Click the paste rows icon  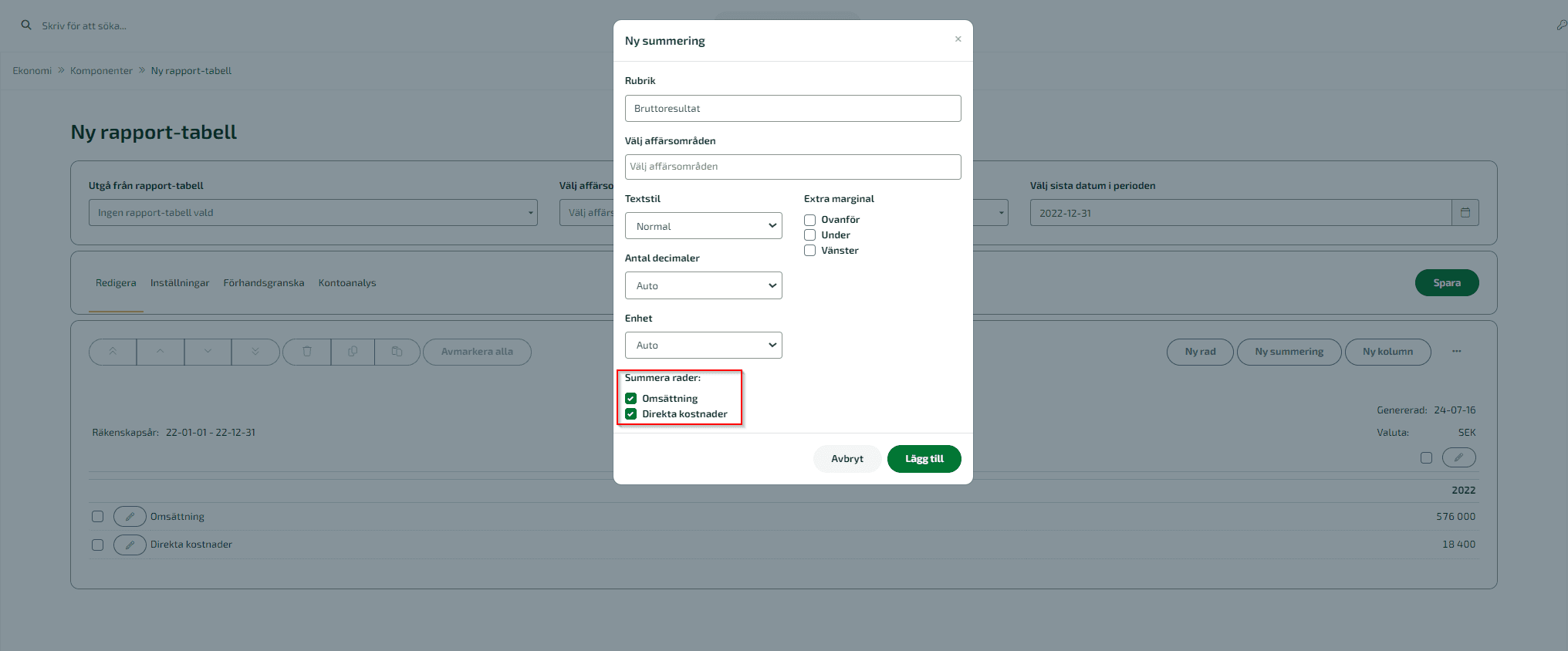tap(397, 352)
